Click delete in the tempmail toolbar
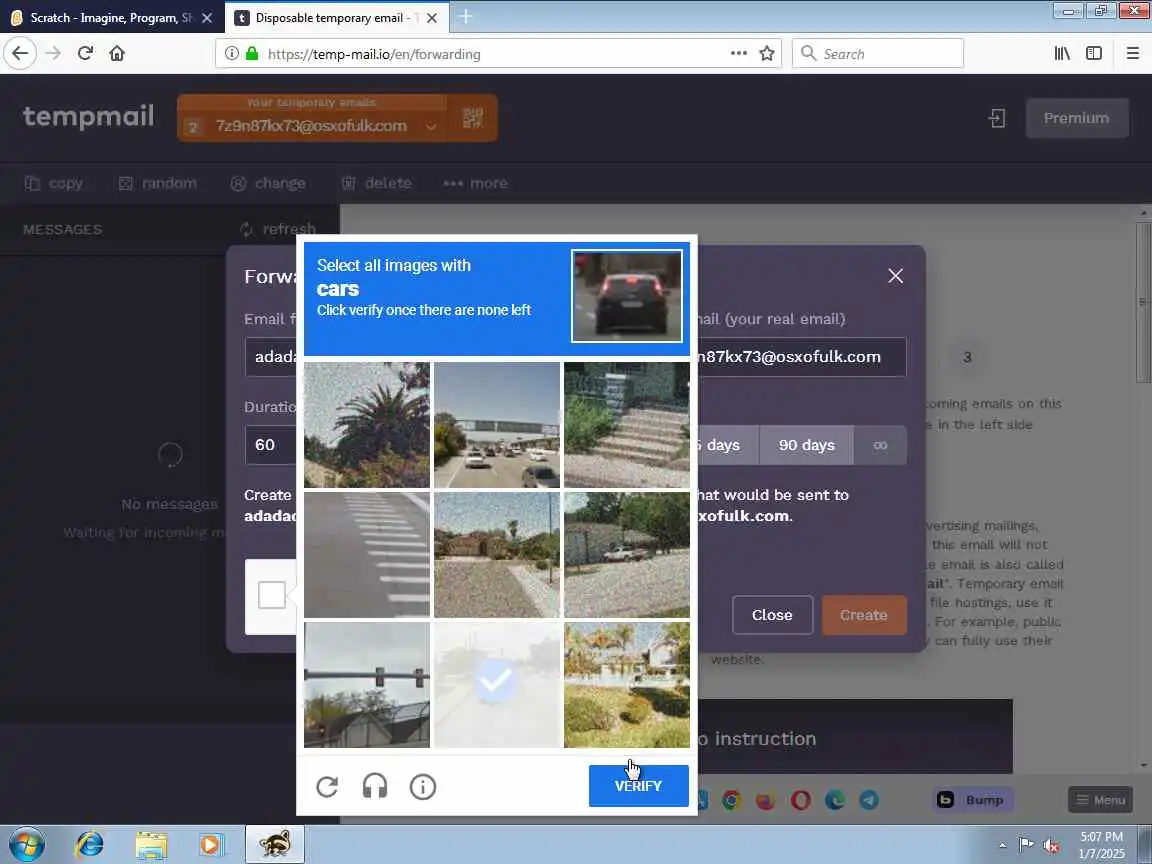Viewport: 1152px width, 864px height. (377, 183)
